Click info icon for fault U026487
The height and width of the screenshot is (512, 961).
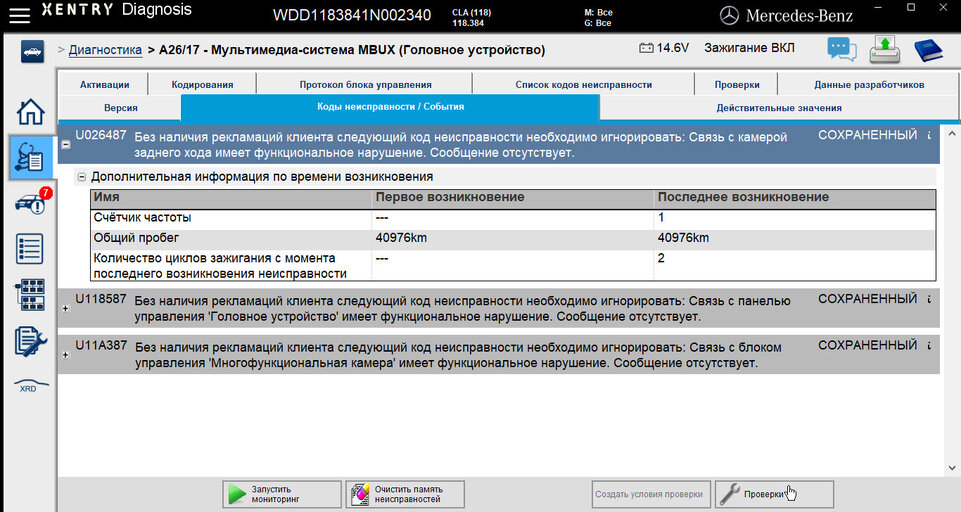[929, 136]
